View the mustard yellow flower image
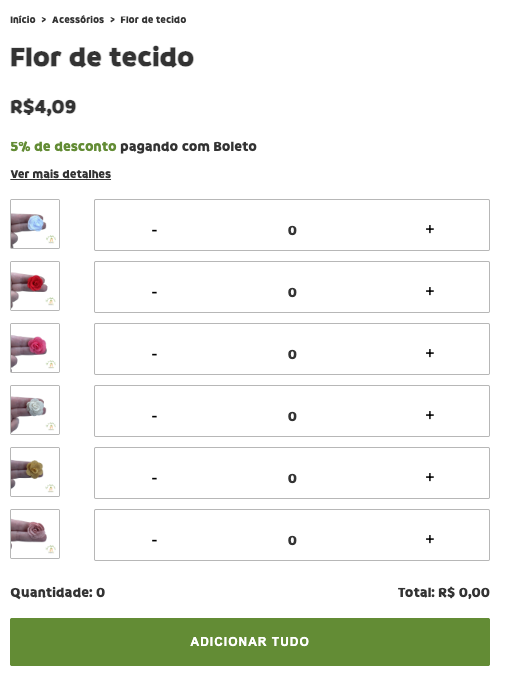Viewport: 525px width, 694px height. click(x=35, y=472)
